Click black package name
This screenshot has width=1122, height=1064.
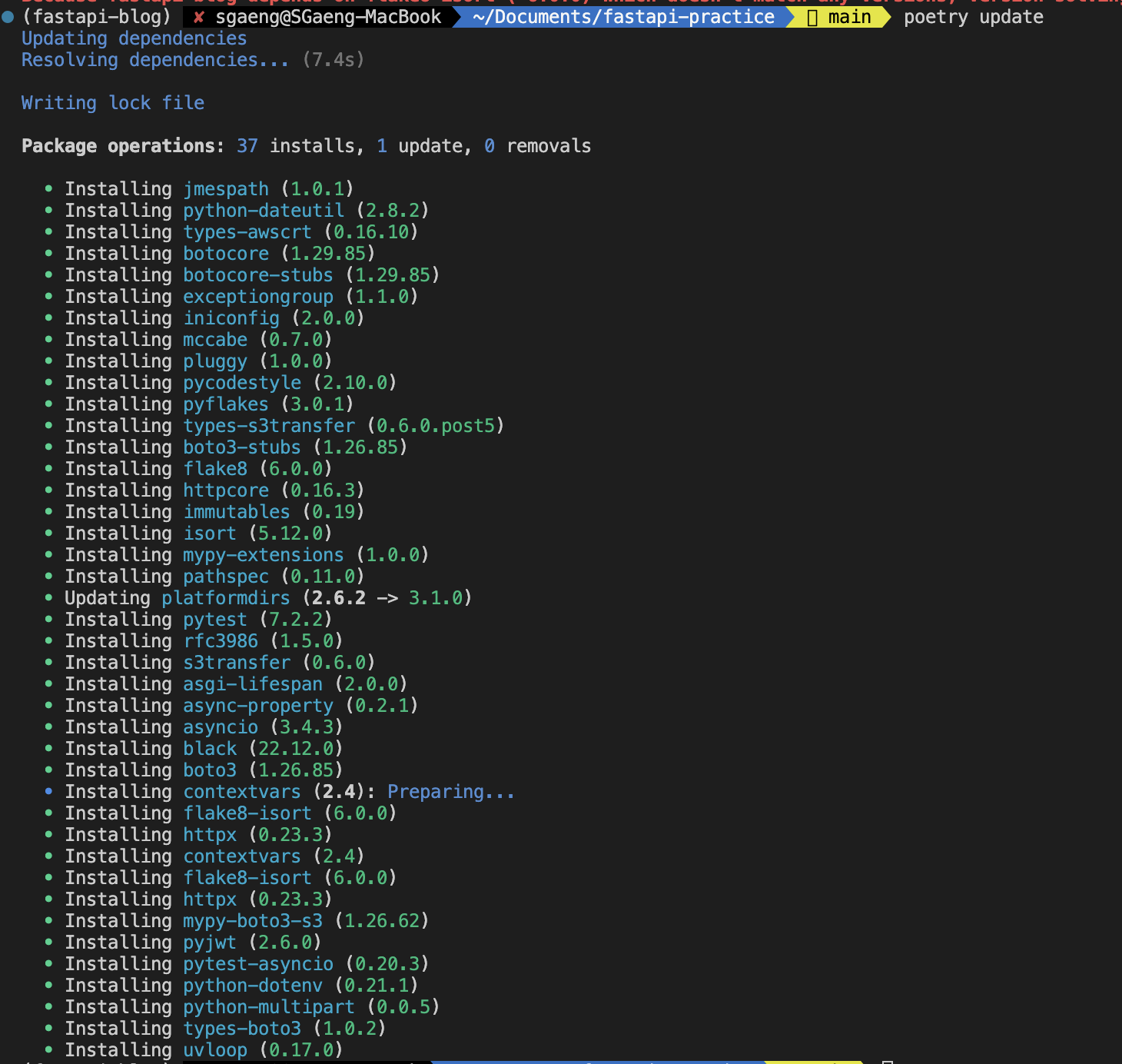(x=210, y=749)
